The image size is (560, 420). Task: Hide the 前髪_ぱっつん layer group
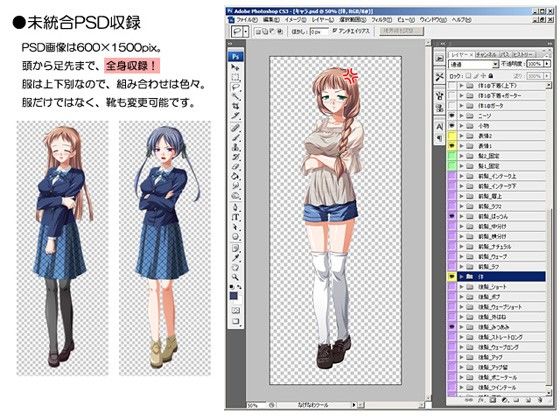coord(452,216)
